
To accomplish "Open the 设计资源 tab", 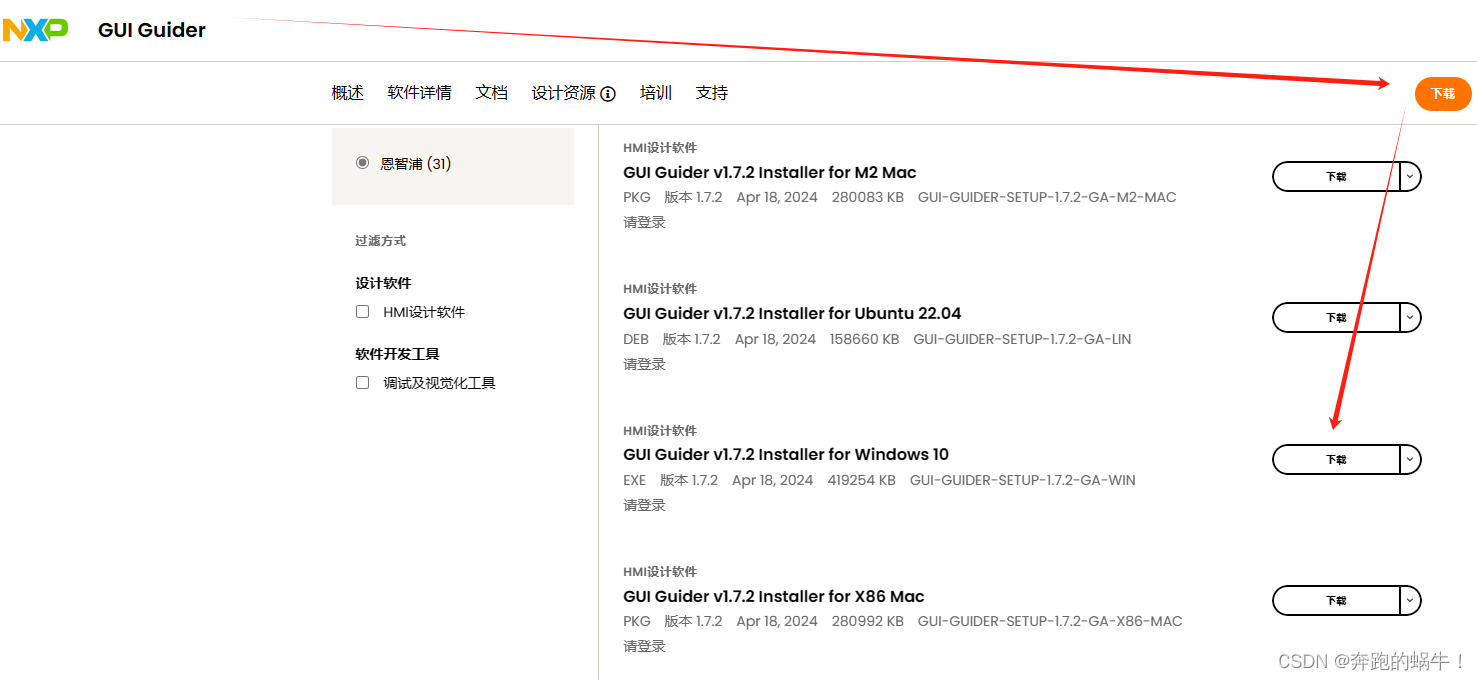I will [564, 93].
